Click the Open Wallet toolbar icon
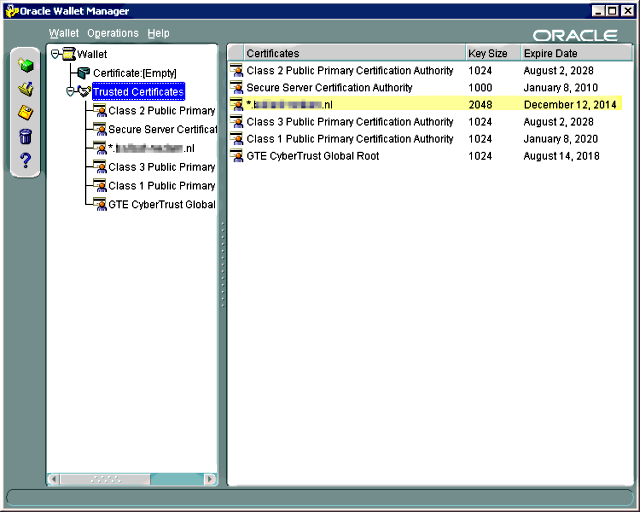The height and width of the screenshot is (512, 640). (x=25, y=89)
